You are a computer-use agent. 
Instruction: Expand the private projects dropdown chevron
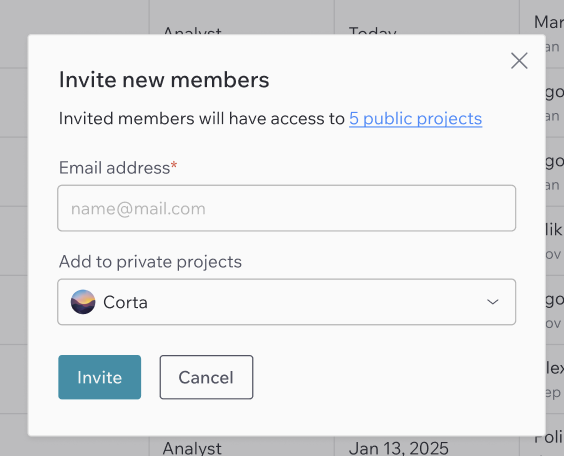tap(492, 302)
